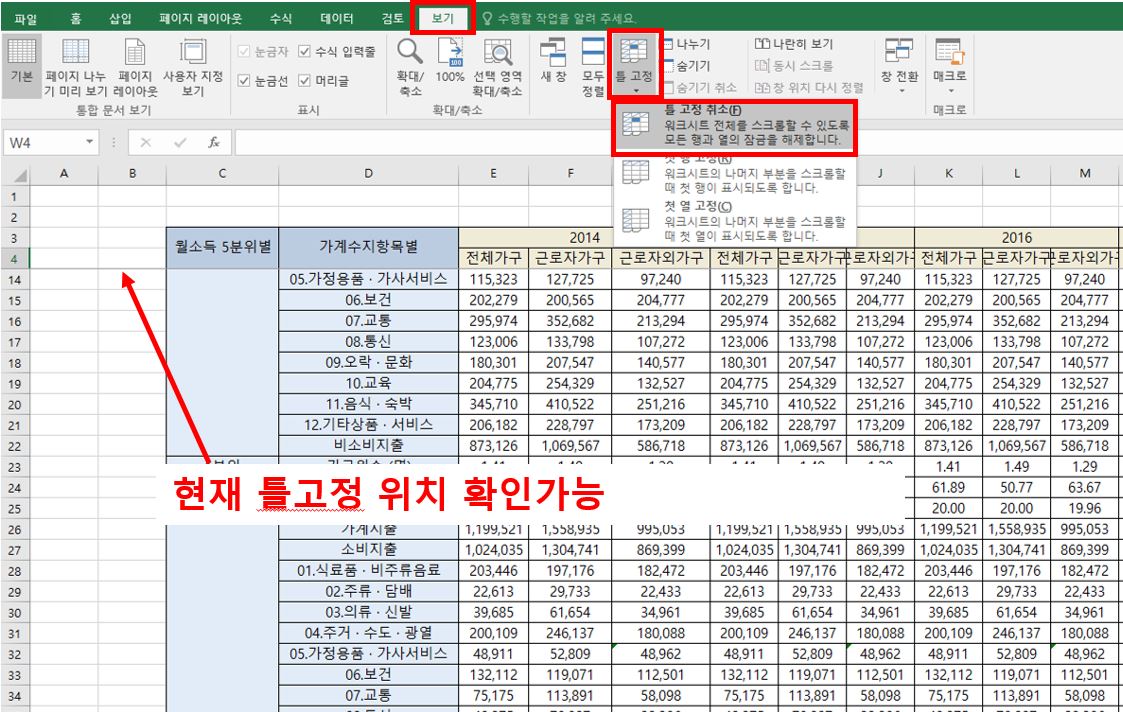
Task: Open the 데이터 tab
Action: click(337, 19)
